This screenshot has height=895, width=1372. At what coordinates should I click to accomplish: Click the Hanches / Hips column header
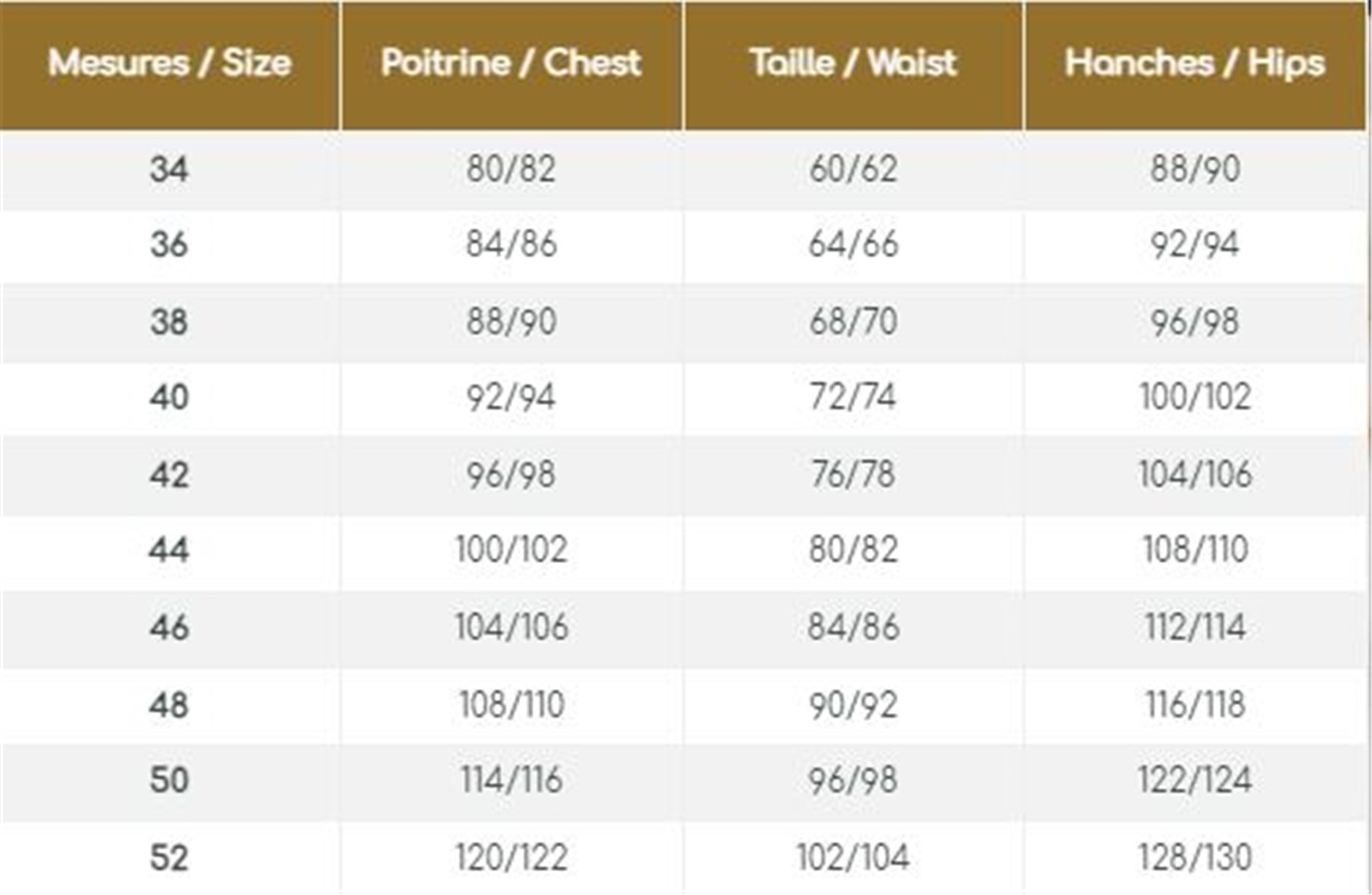[1194, 63]
